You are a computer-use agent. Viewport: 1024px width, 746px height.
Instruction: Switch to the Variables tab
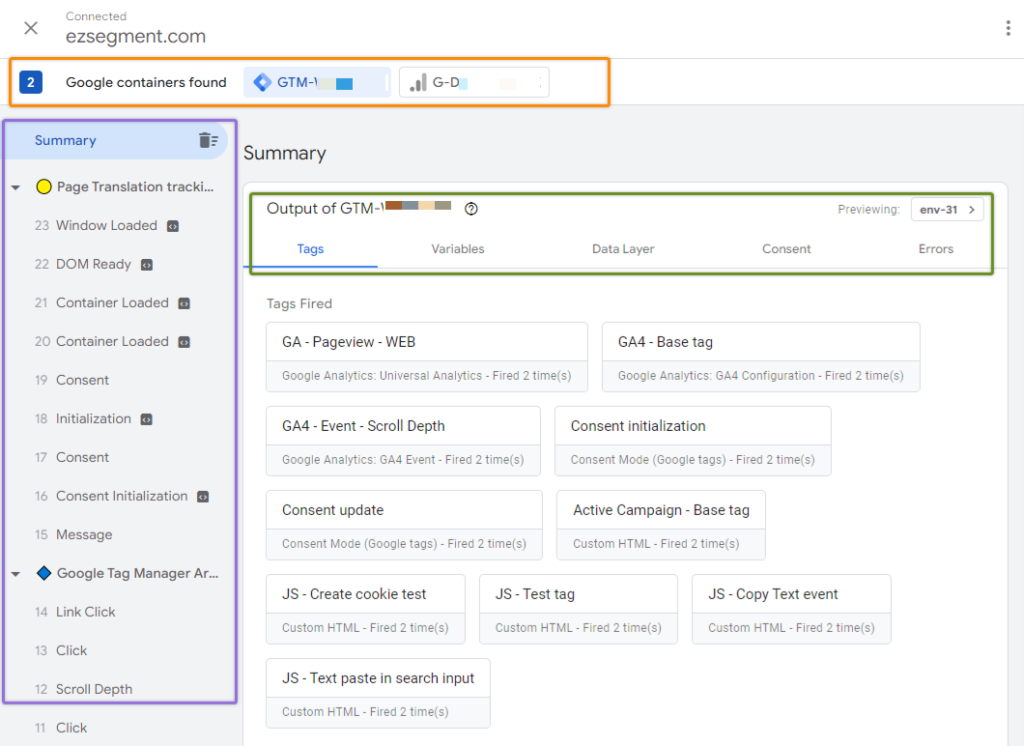[458, 249]
